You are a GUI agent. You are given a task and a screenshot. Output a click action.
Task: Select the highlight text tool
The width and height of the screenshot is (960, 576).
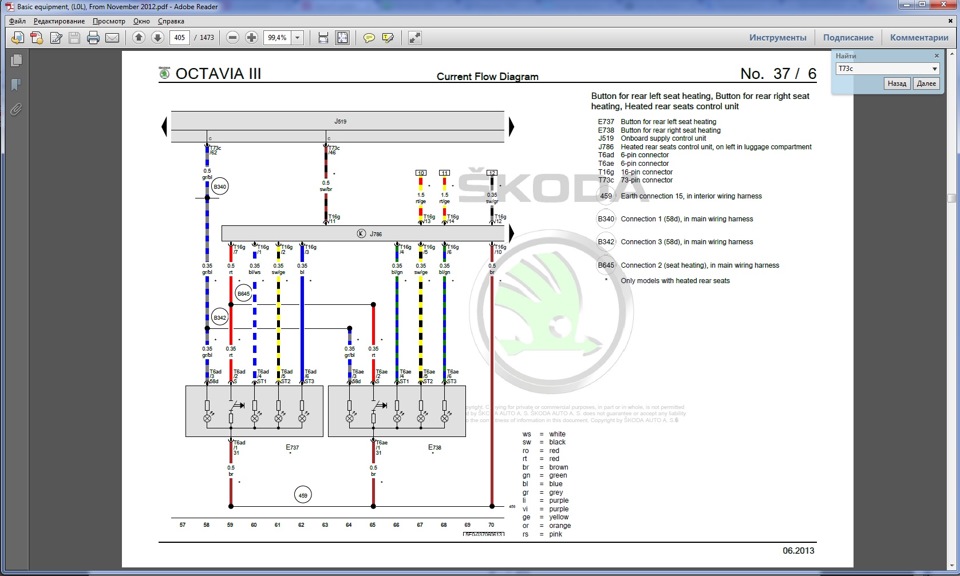click(x=388, y=38)
